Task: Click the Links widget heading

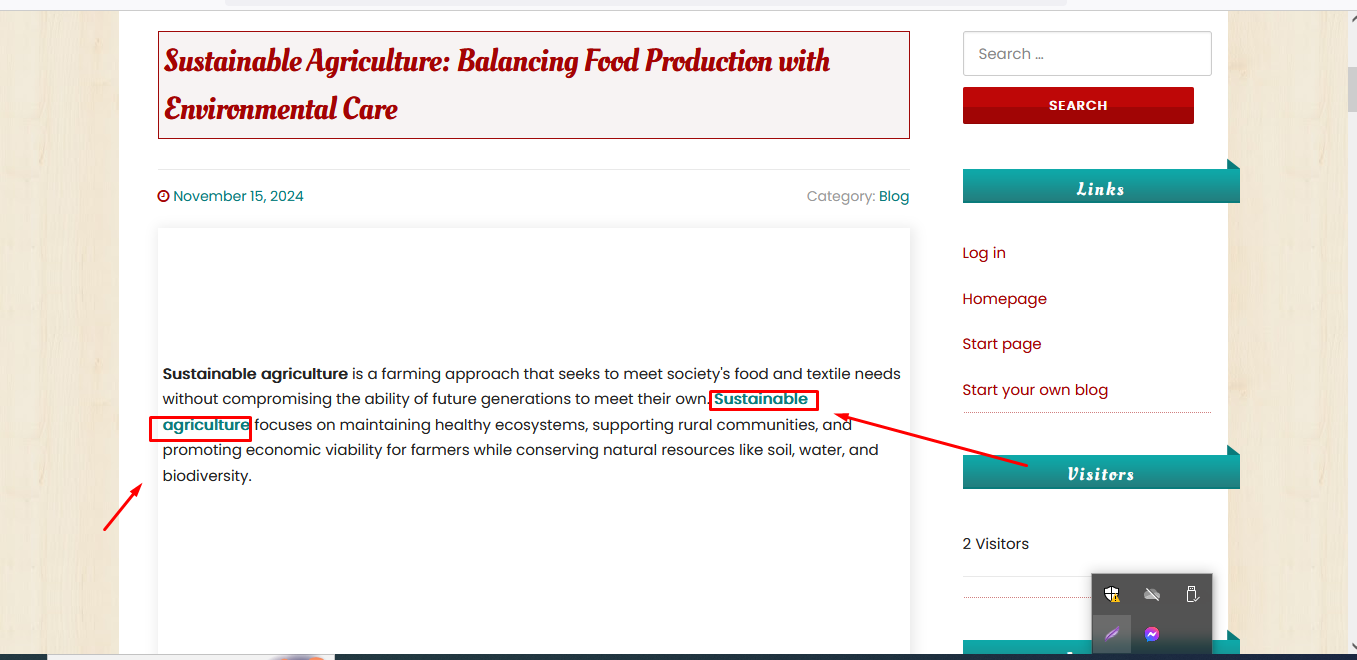Action: coord(1100,189)
